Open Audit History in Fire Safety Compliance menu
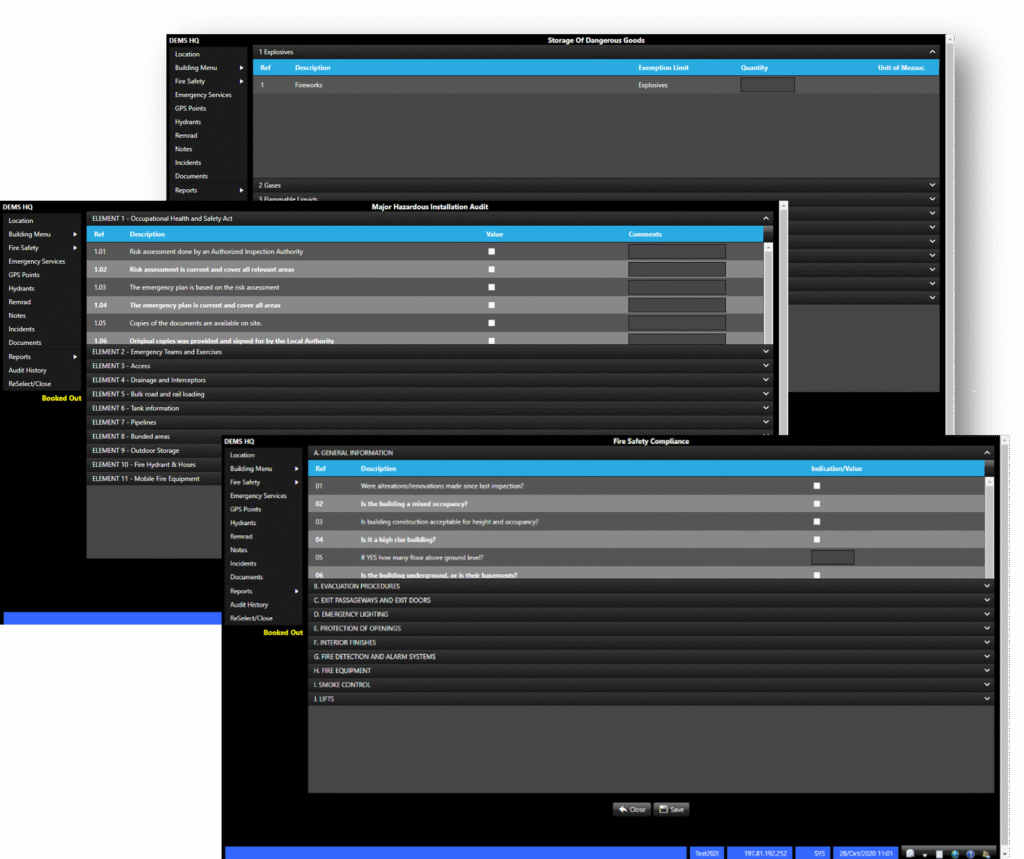 tap(249, 605)
